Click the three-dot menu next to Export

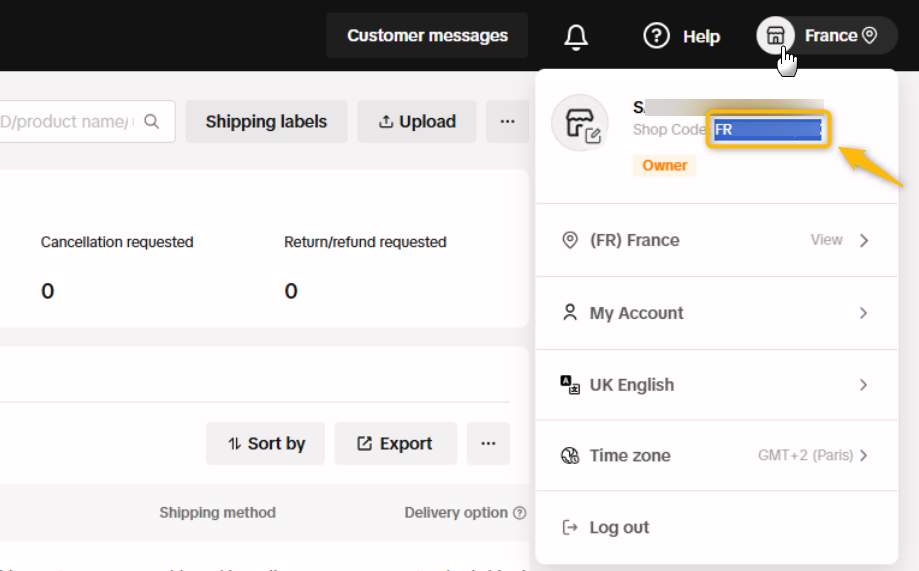[488, 443]
